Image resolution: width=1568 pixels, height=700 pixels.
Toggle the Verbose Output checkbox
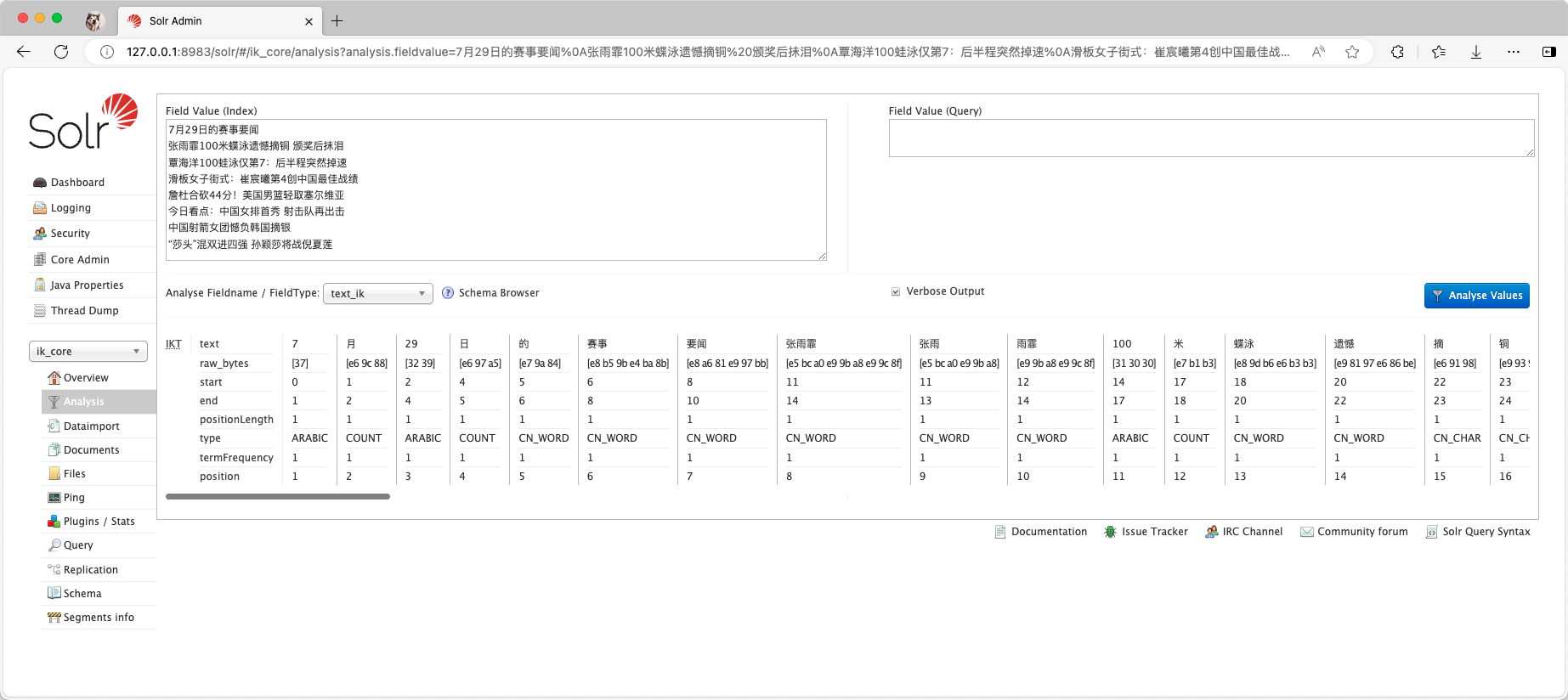click(x=896, y=291)
